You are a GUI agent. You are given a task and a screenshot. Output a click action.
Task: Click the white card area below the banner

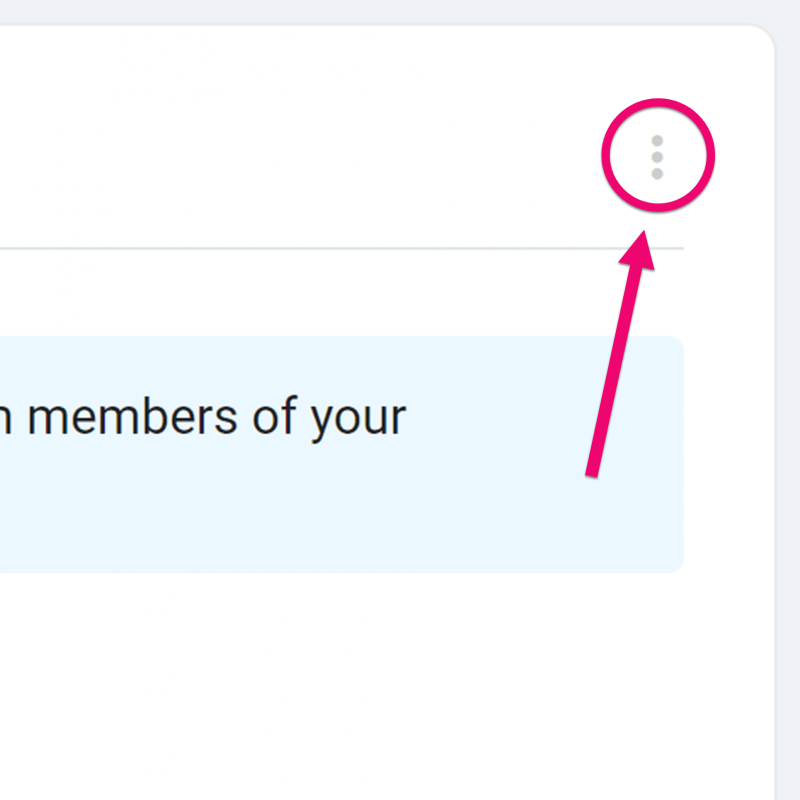357,684
